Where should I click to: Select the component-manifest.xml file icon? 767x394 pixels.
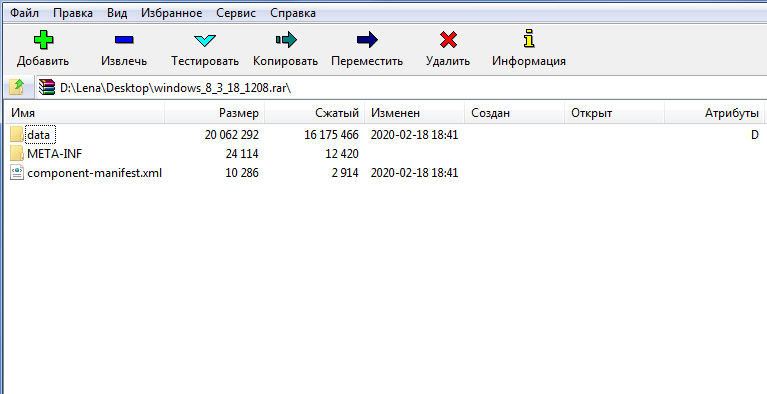pos(17,173)
